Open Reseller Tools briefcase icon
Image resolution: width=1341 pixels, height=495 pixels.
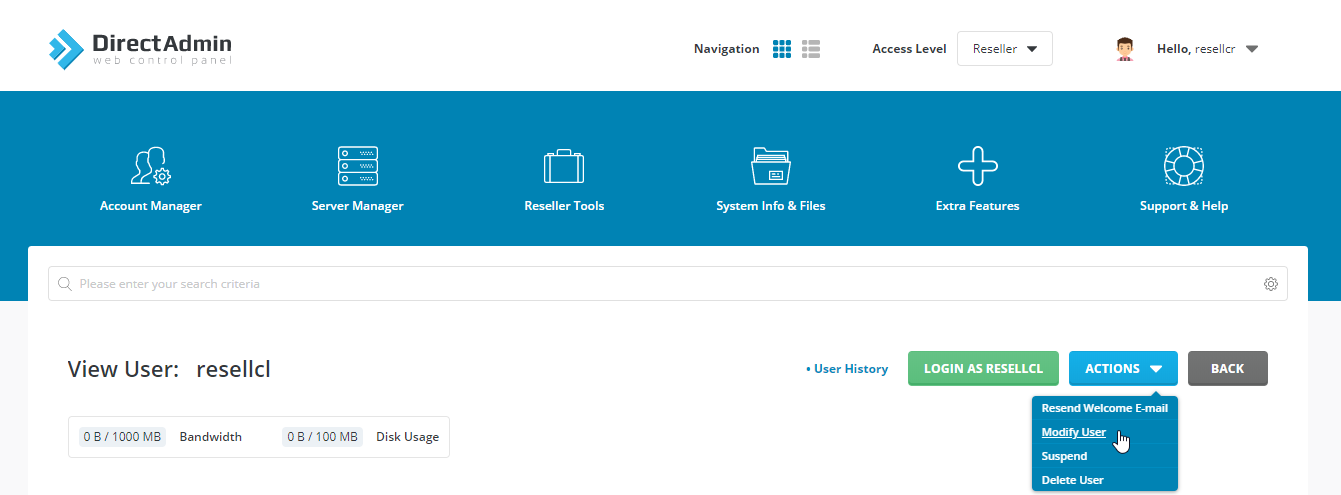coord(564,166)
